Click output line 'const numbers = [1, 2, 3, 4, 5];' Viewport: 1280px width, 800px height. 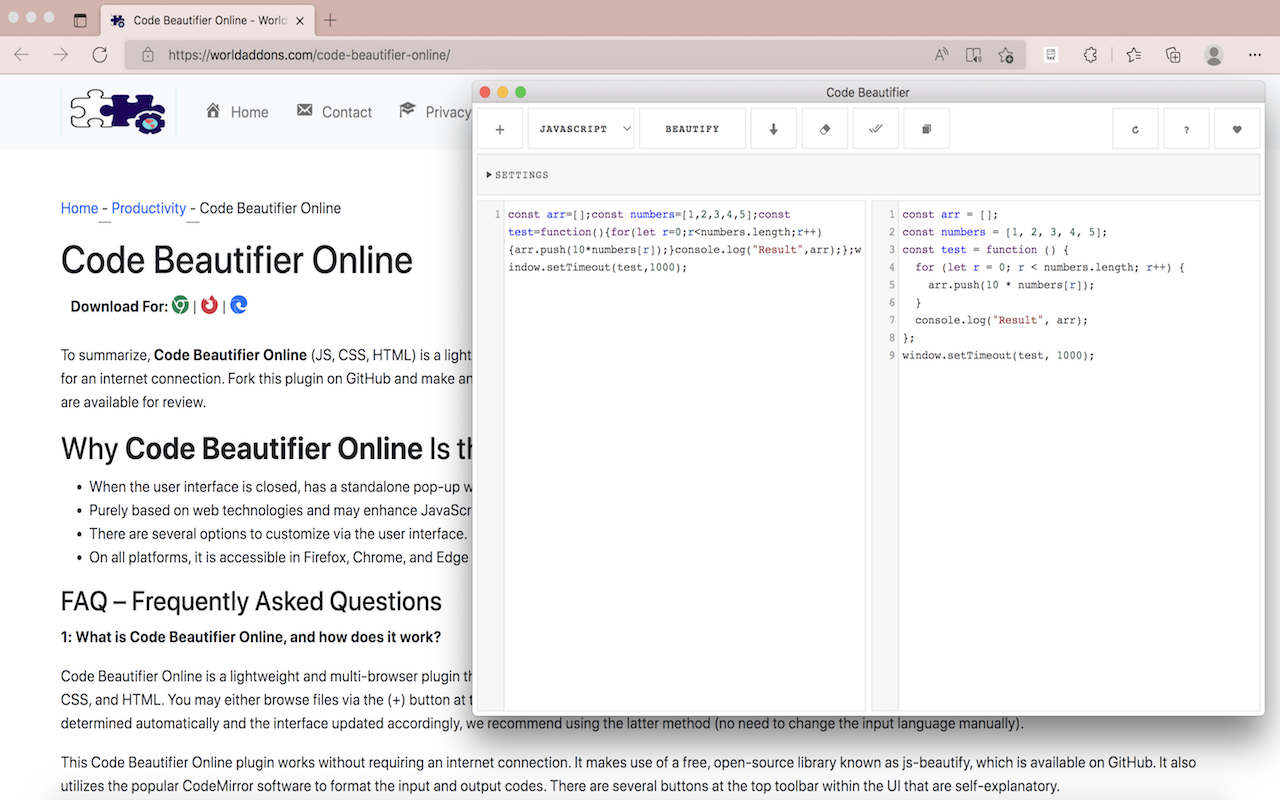1004,232
